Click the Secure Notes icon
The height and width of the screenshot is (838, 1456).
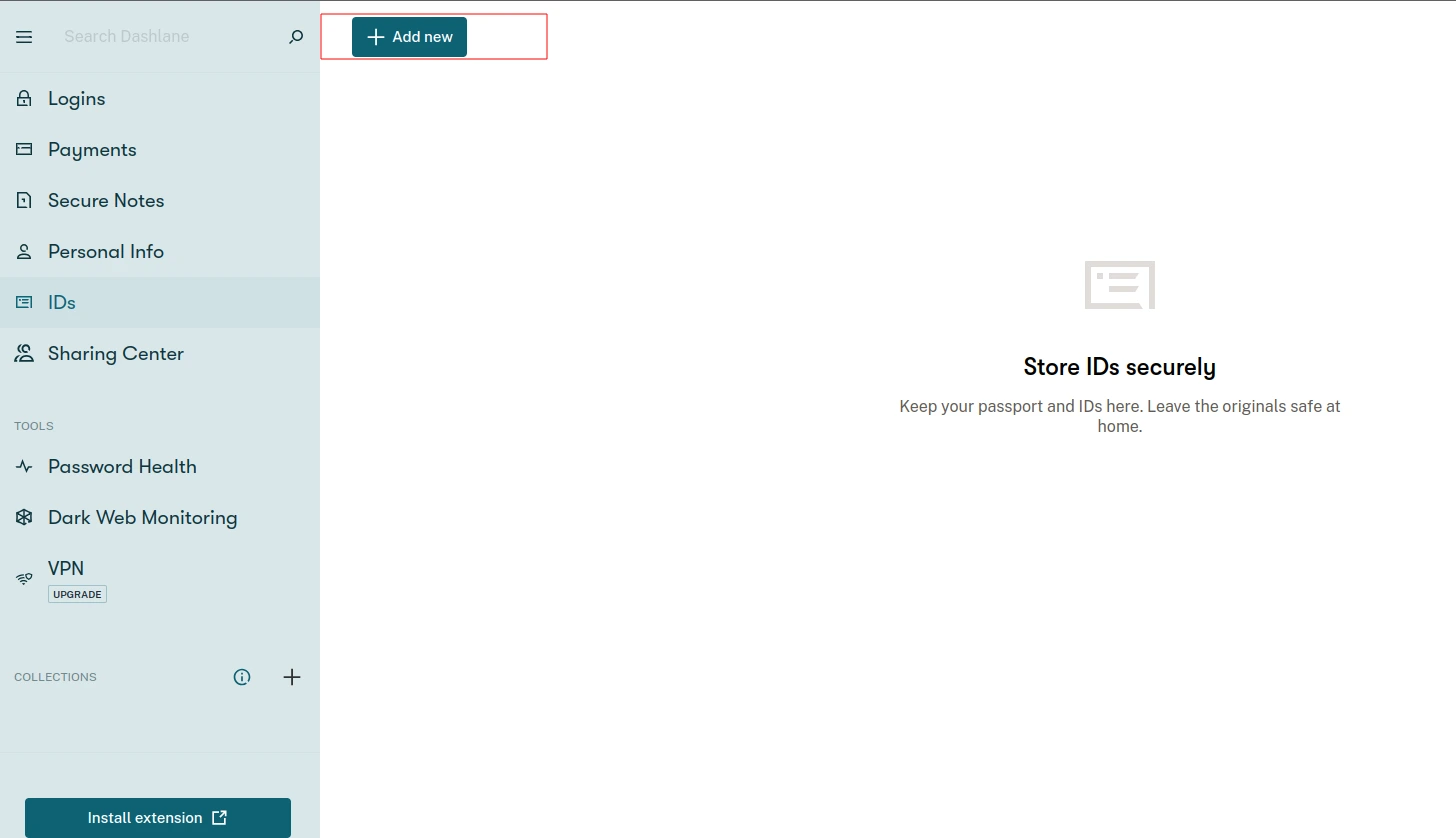[24, 201]
